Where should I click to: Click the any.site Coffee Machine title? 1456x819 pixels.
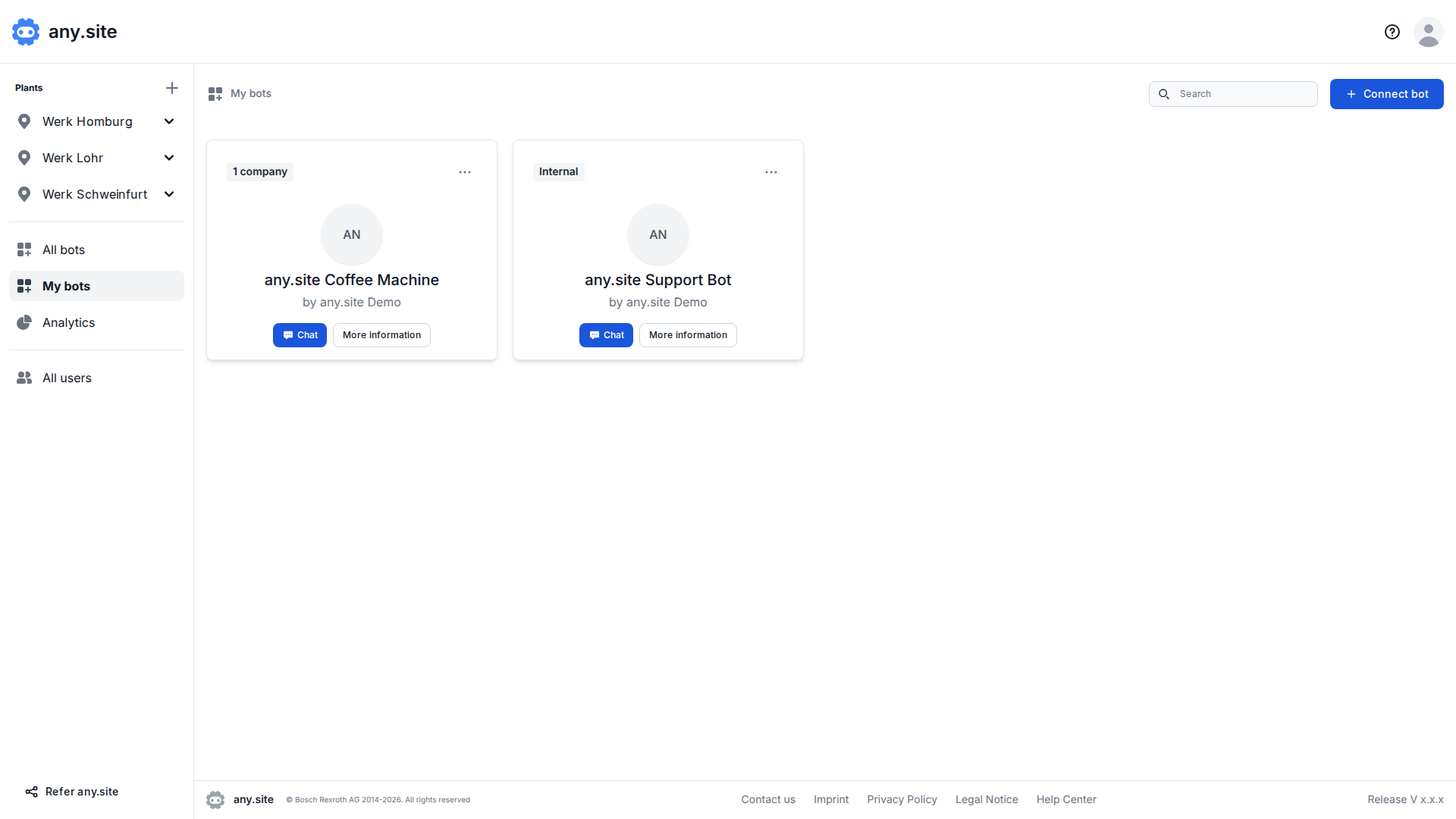[352, 280]
